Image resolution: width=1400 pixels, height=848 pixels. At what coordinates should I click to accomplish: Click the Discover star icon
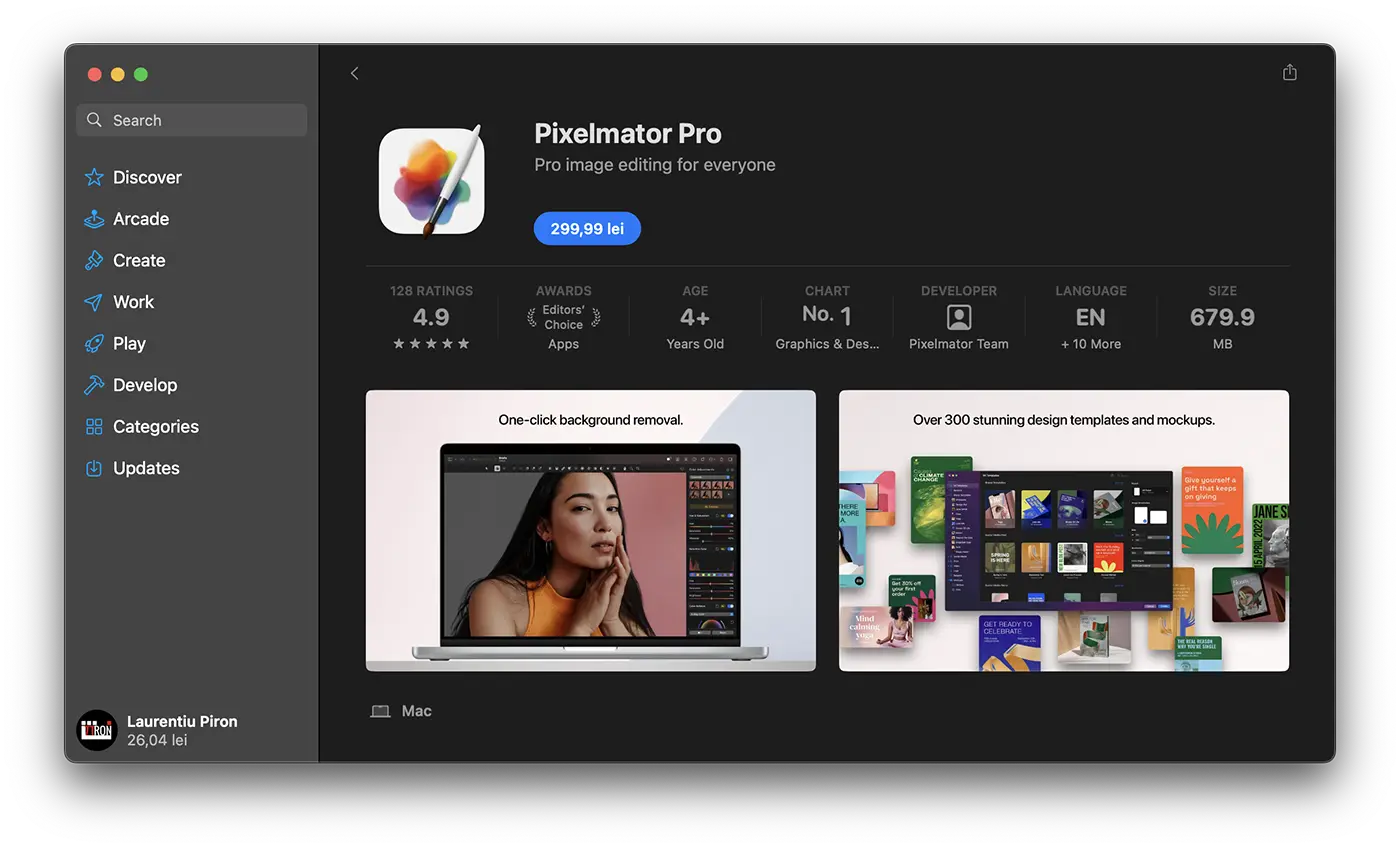[x=94, y=177]
